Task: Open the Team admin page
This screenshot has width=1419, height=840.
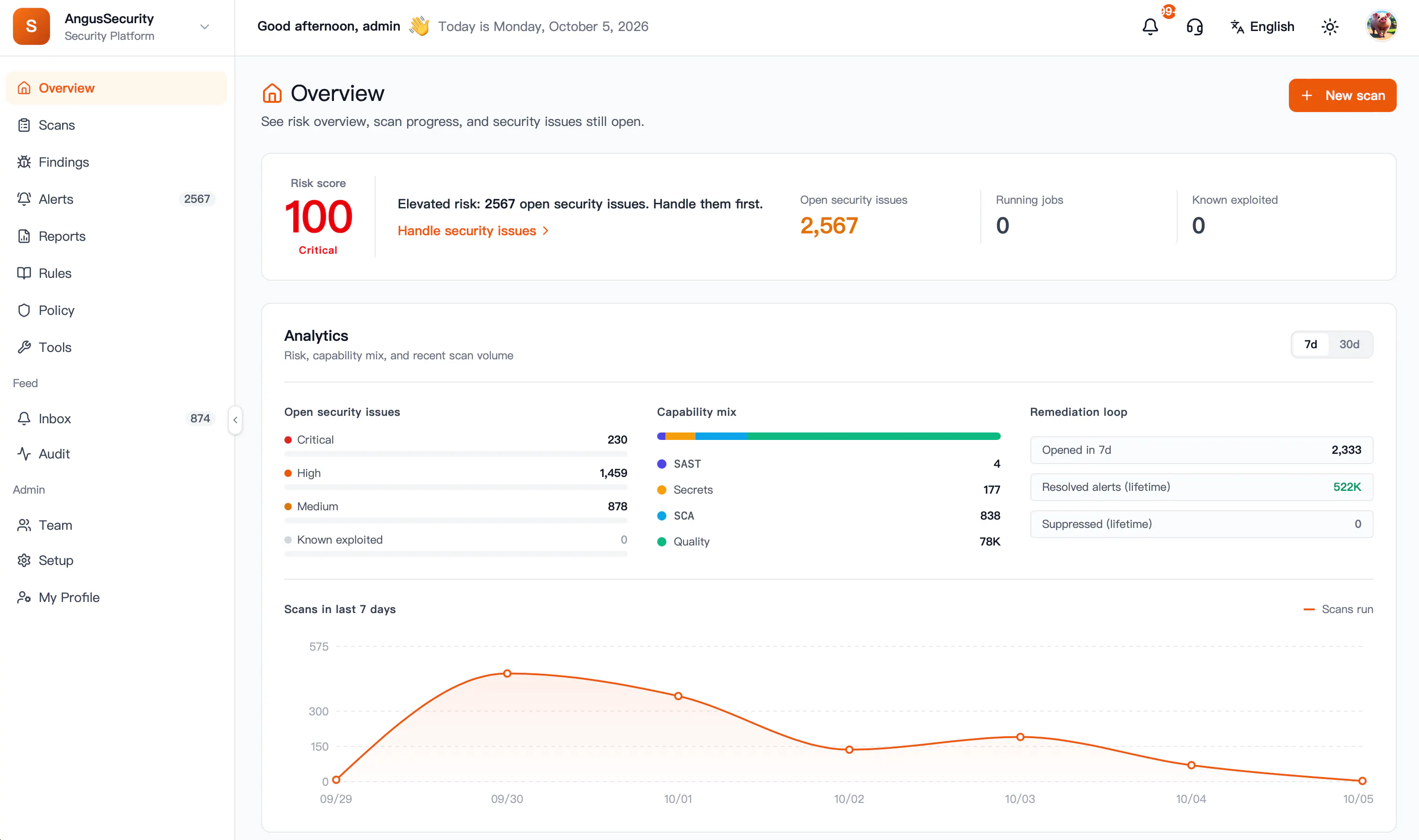Action: [x=116, y=525]
